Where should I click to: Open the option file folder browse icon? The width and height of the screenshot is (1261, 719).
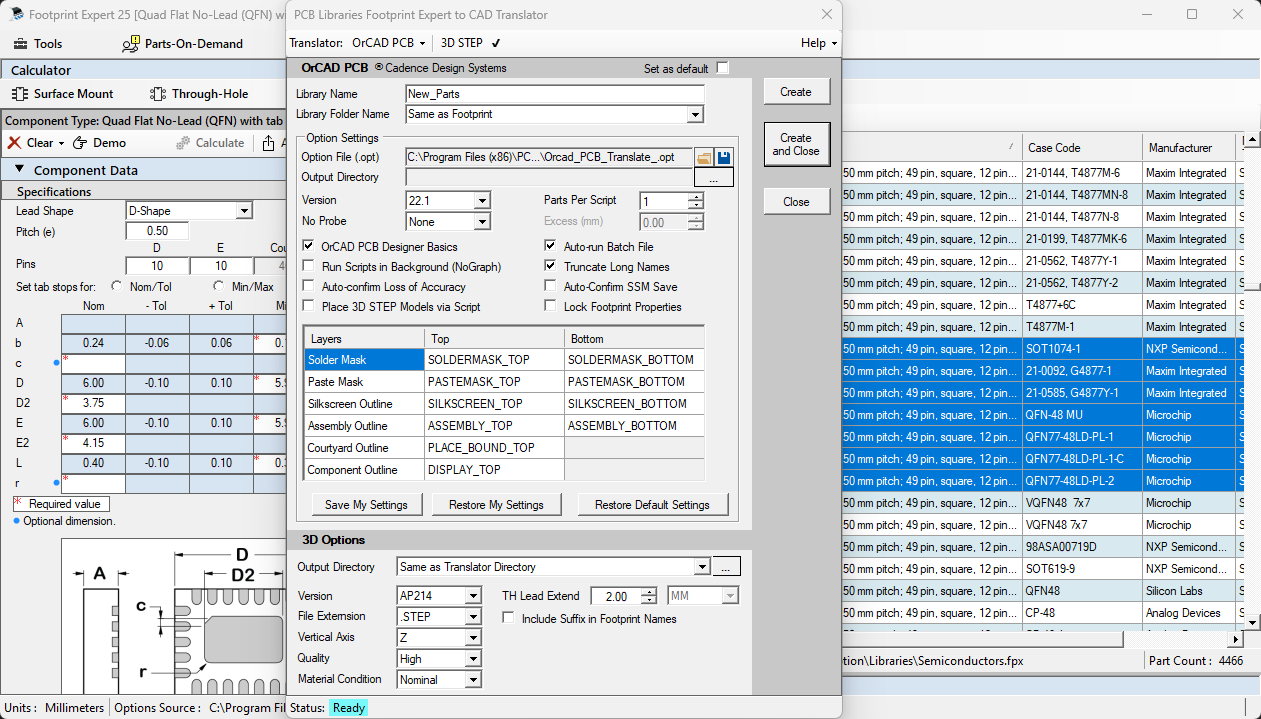(x=704, y=158)
